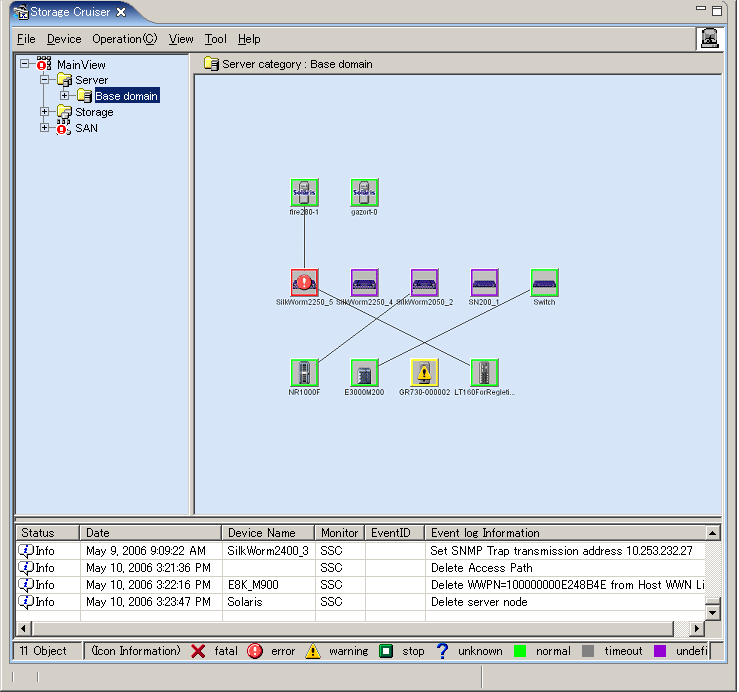The image size is (739, 692).
Task: Sort events by Date column header
Action: pyautogui.click(x=150, y=533)
